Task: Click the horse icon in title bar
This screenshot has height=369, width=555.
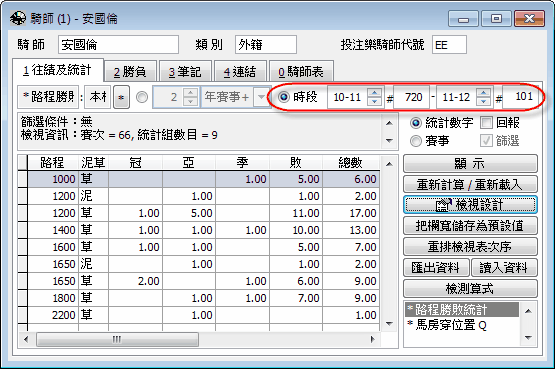Action: [18, 18]
